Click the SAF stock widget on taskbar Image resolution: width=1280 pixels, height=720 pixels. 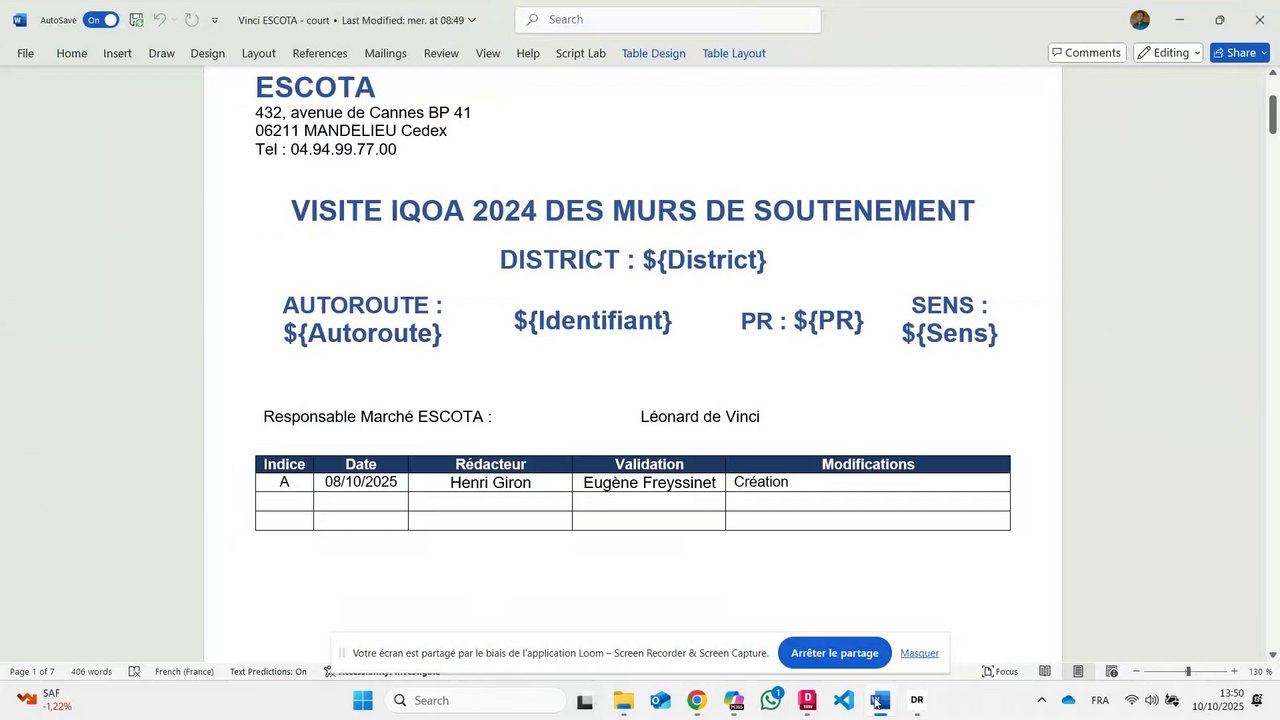[42, 700]
